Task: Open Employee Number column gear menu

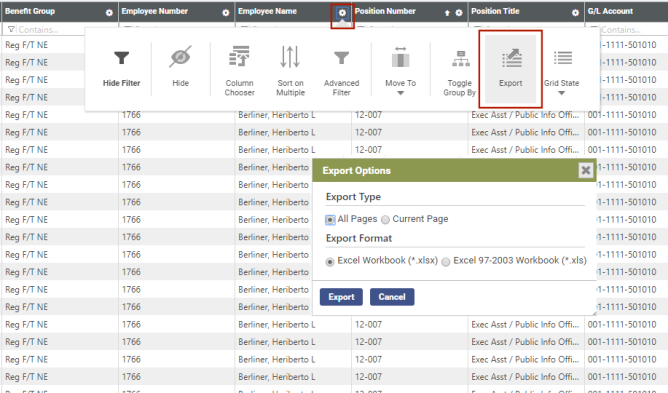Action: coord(226,13)
